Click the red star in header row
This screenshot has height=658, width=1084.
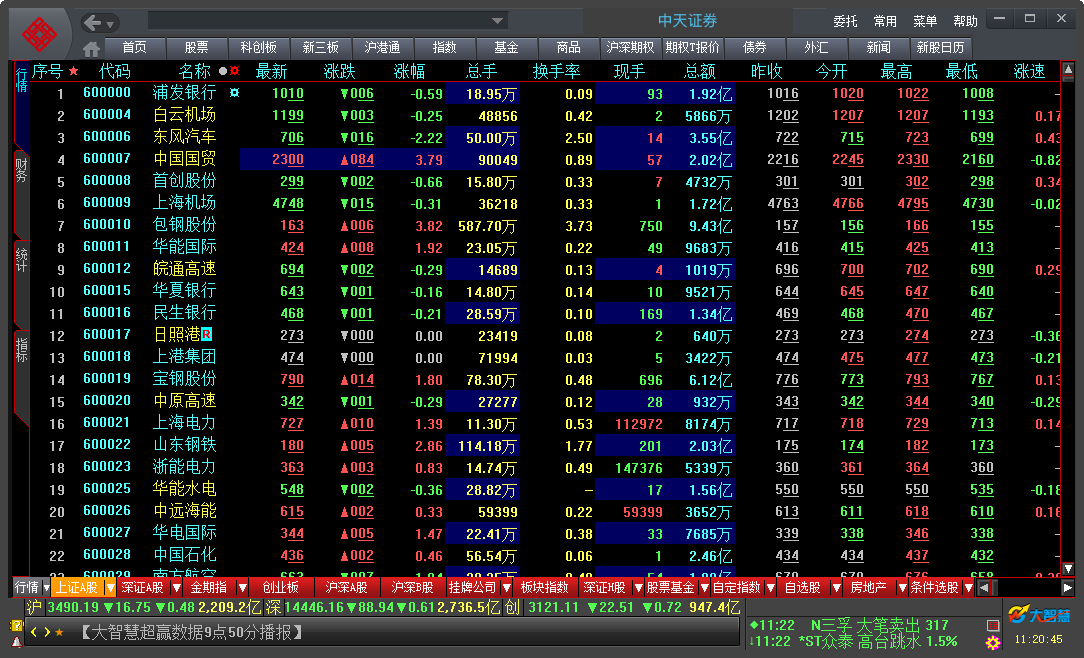pos(73,71)
